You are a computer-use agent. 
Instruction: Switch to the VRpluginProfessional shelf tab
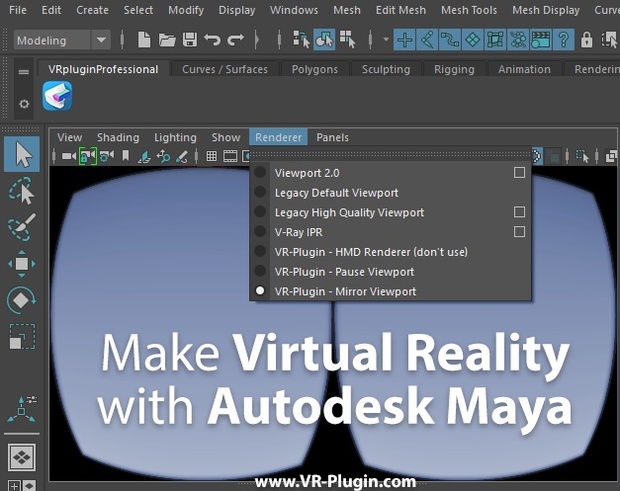click(x=103, y=69)
